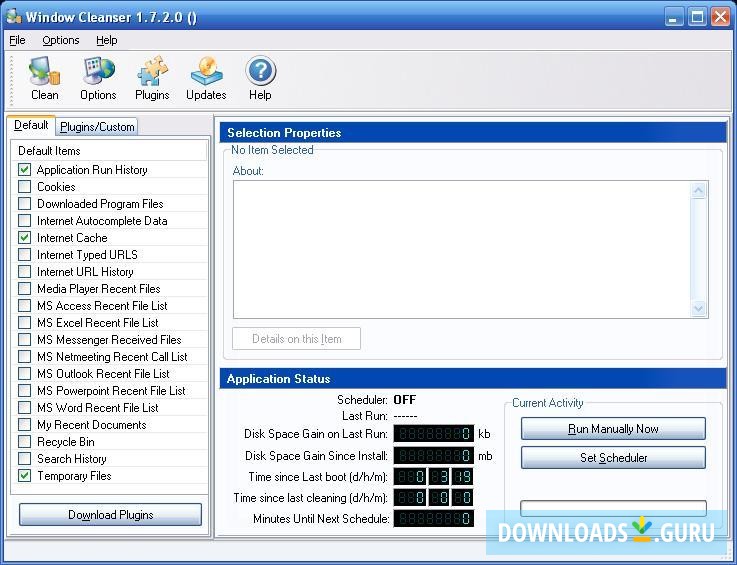737x565 pixels.
Task: Uncheck Application Run History
Action: click(24, 170)
